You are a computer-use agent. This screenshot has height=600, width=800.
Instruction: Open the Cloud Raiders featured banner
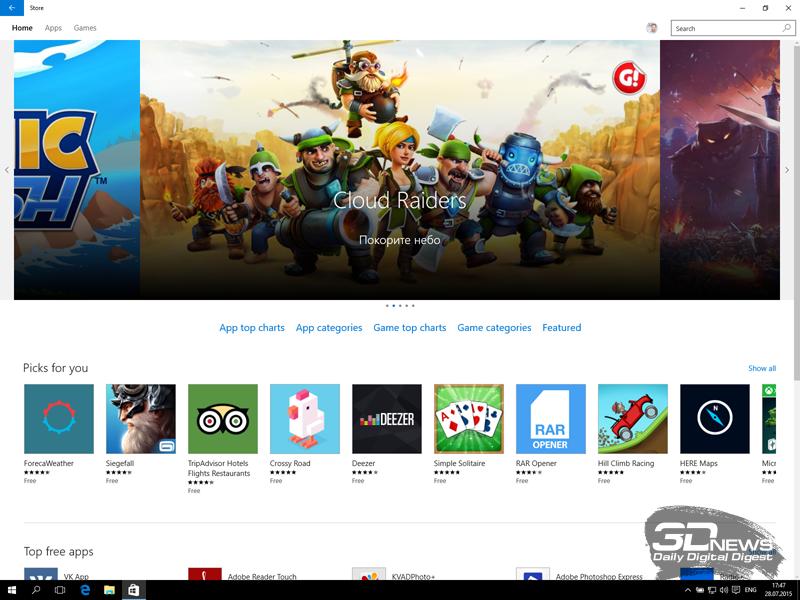(x=399, y=170)
